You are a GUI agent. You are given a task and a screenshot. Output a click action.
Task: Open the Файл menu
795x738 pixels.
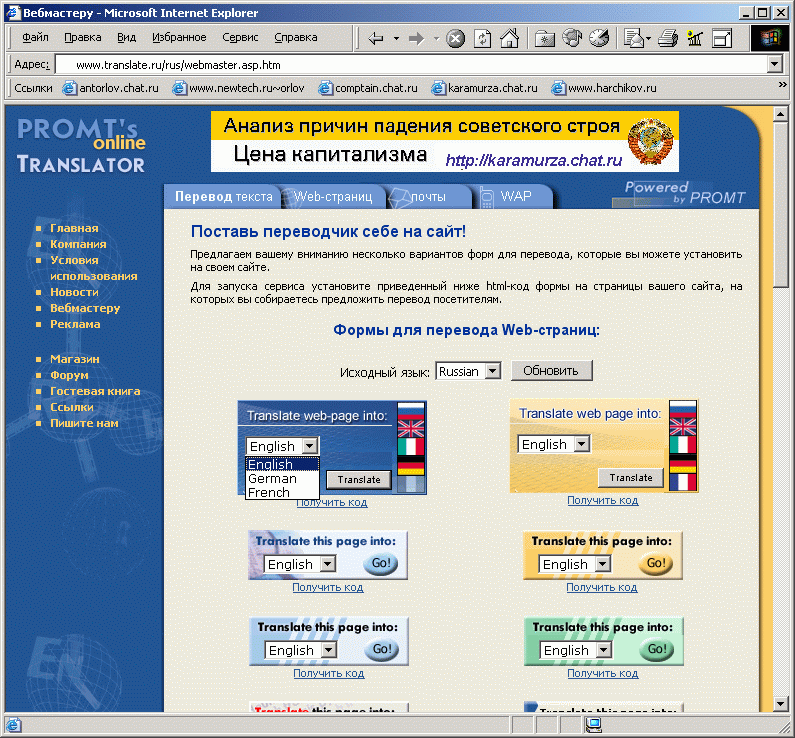[x=35, y=38]
